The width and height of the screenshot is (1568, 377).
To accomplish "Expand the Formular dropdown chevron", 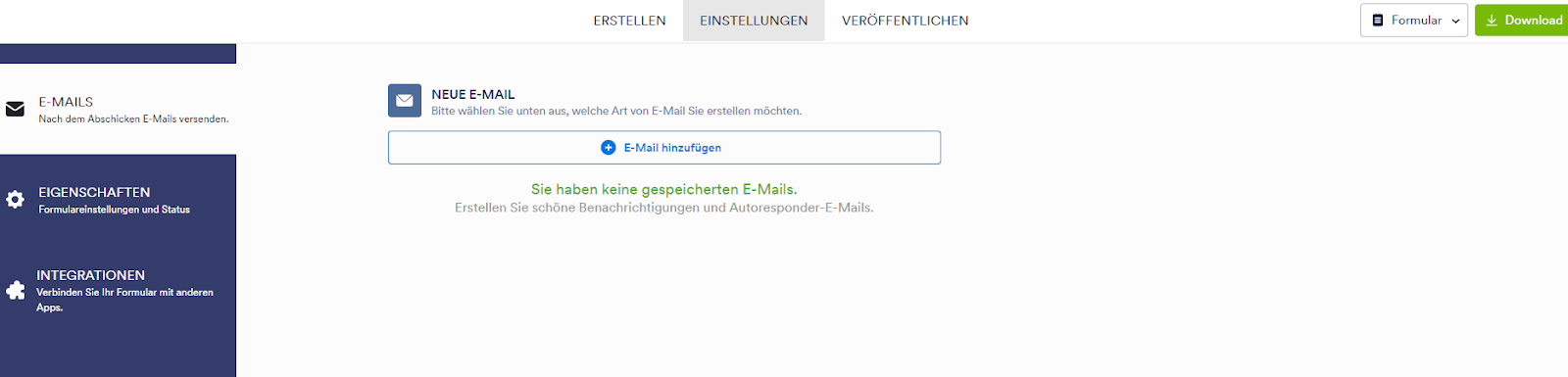I will (x=1455, y=21).
